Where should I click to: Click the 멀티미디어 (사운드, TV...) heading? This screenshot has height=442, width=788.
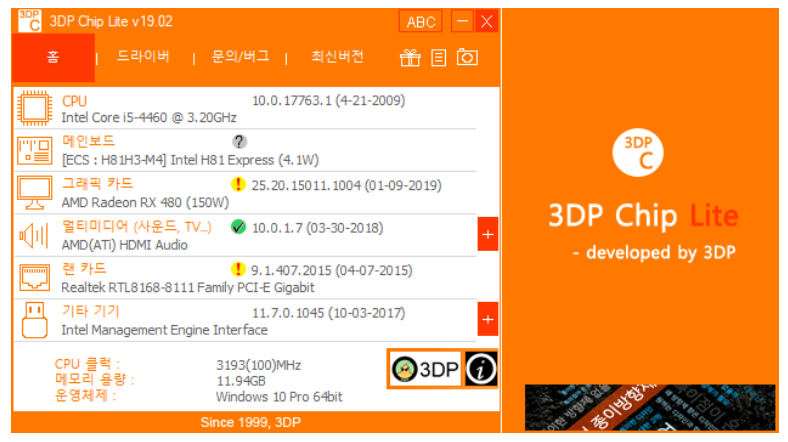tap(137, 227)
